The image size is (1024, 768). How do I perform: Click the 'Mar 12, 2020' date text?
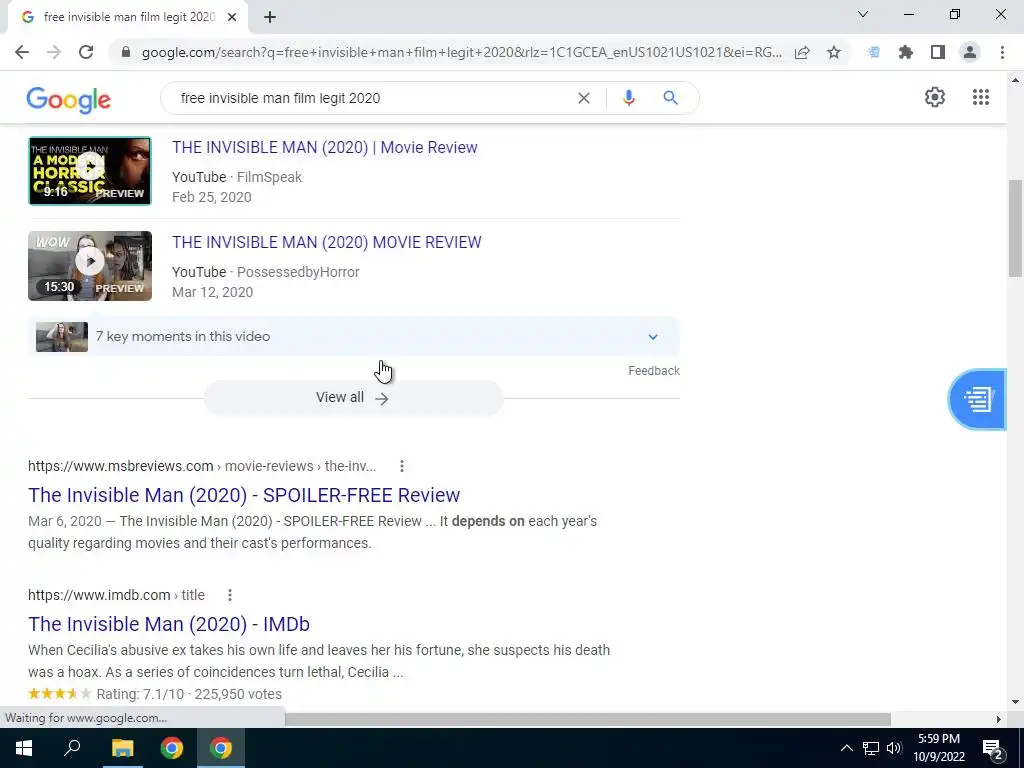(212, 292)
